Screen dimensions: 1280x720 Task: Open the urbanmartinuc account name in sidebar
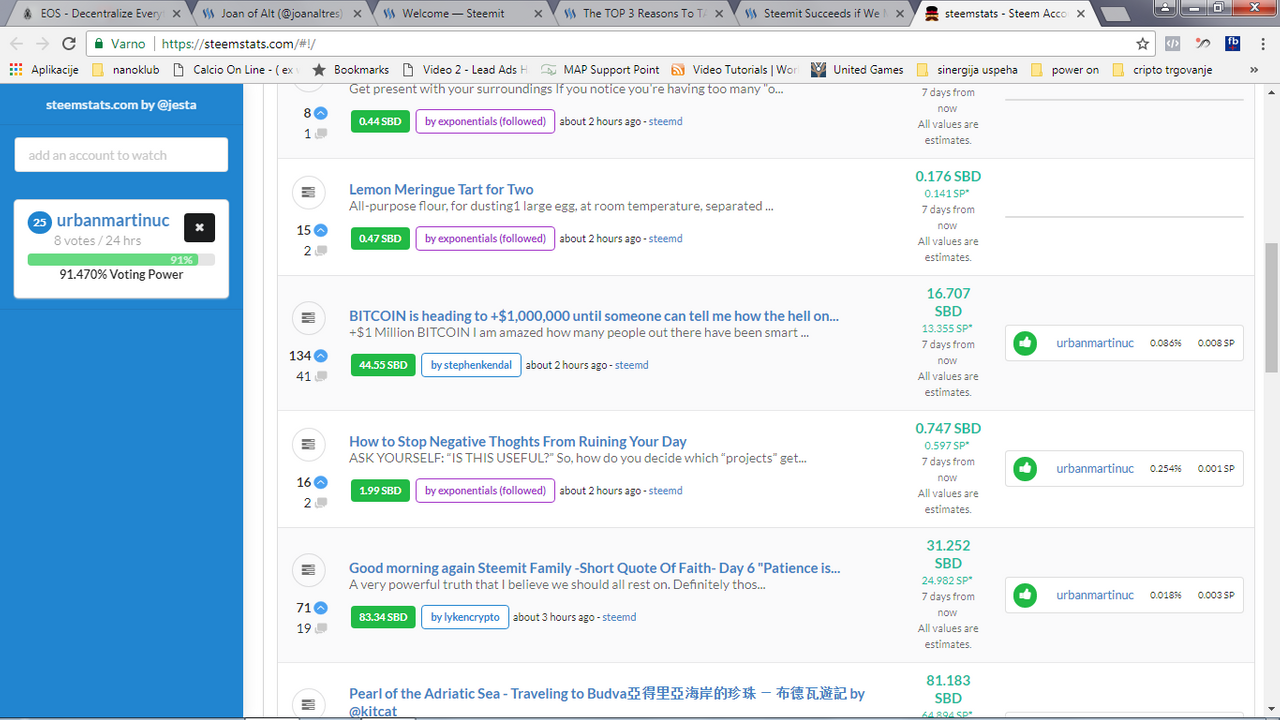tap(113, 220)
